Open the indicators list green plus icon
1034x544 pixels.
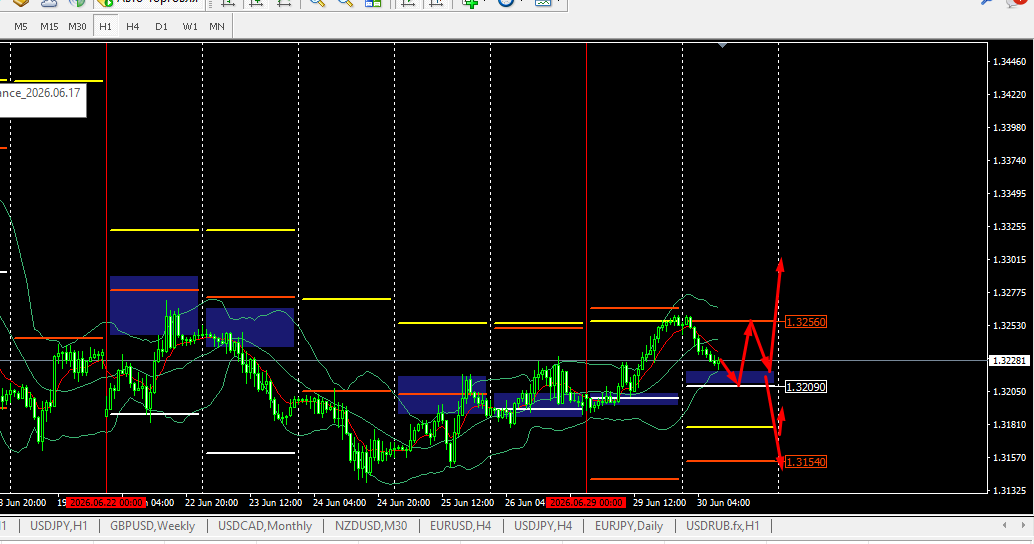point(470,3)
